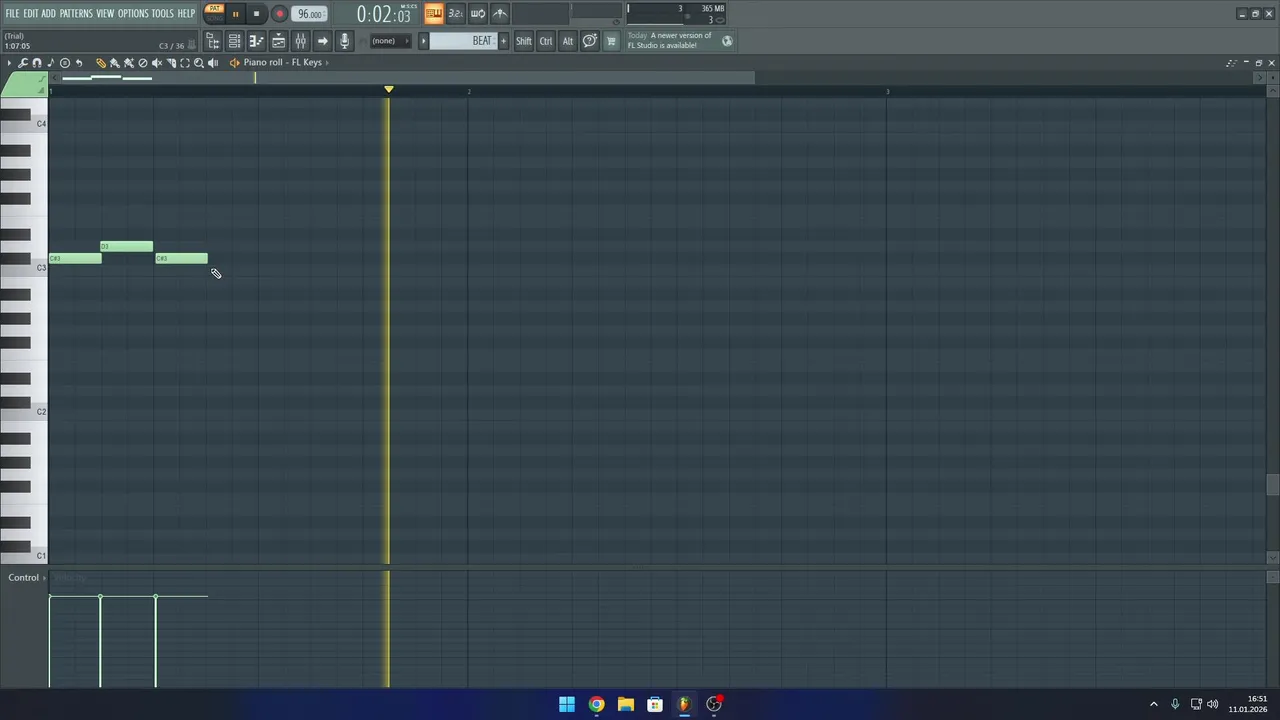Open the BEAT pattern name field
The image size is (1280, 720).
(x=463, y=41)
